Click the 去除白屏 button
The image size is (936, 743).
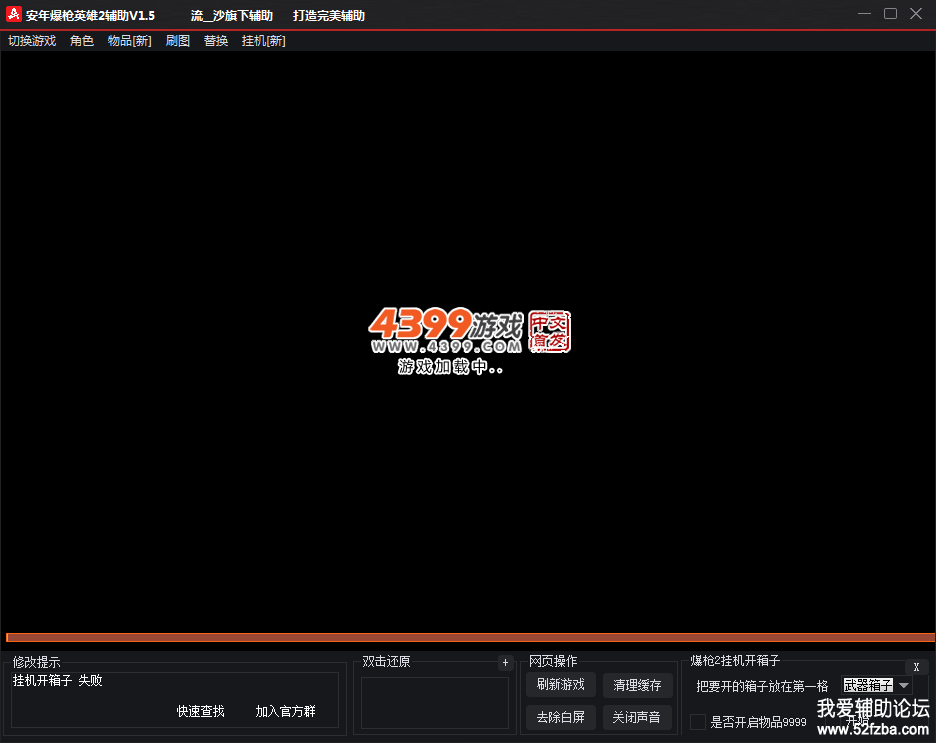pyautogui.click(x=561, y=717)
